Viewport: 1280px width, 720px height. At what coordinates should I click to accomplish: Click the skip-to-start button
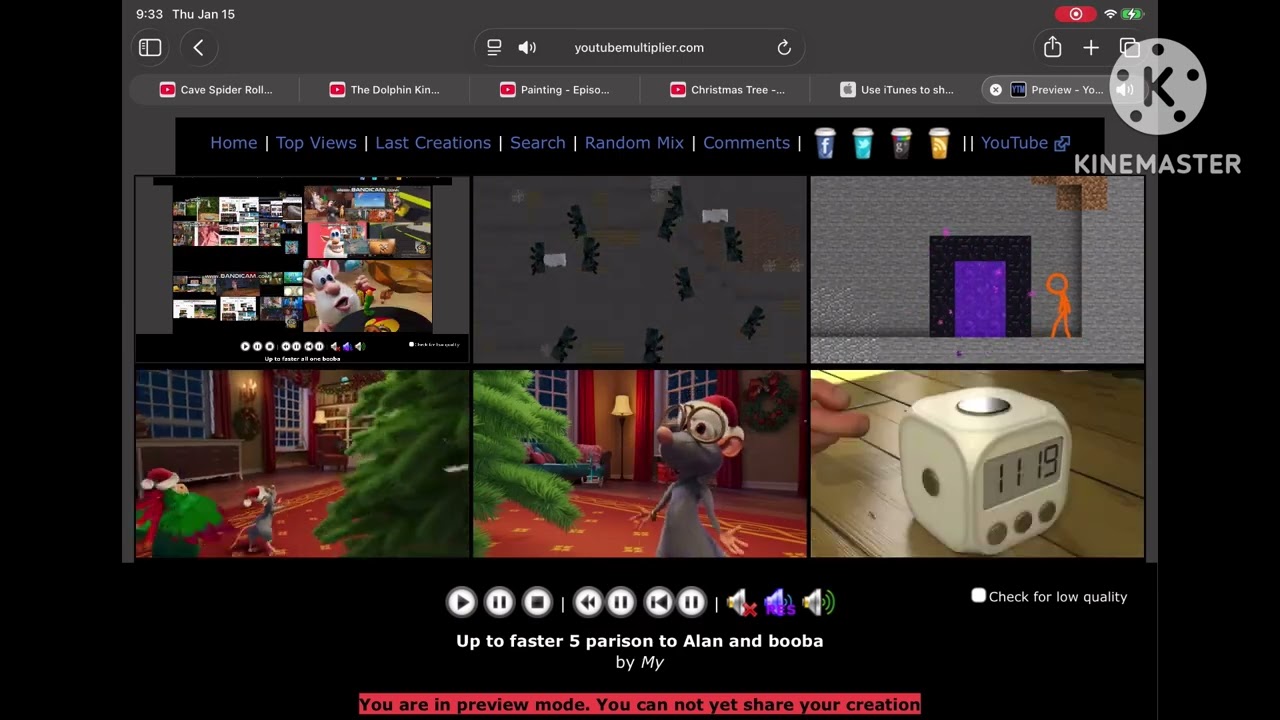coord(658,602)
